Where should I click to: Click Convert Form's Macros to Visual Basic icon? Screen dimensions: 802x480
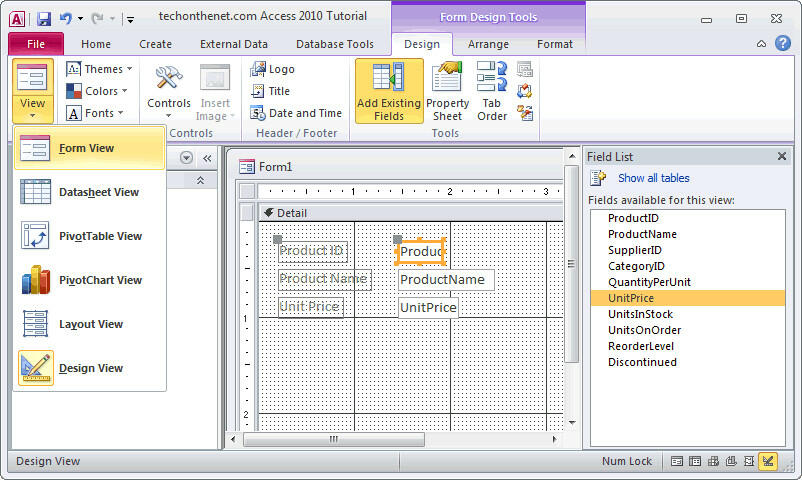[x=525, y=113]
